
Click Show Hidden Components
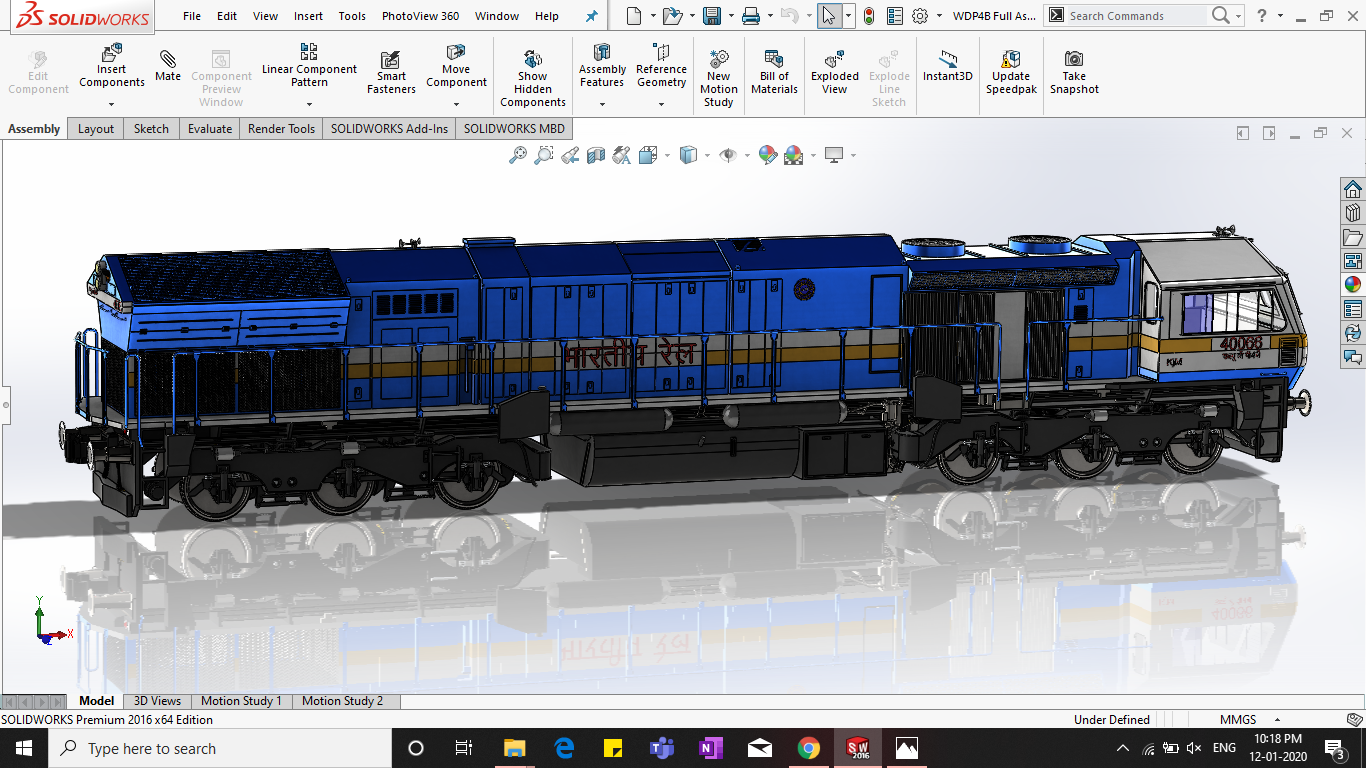533,78
